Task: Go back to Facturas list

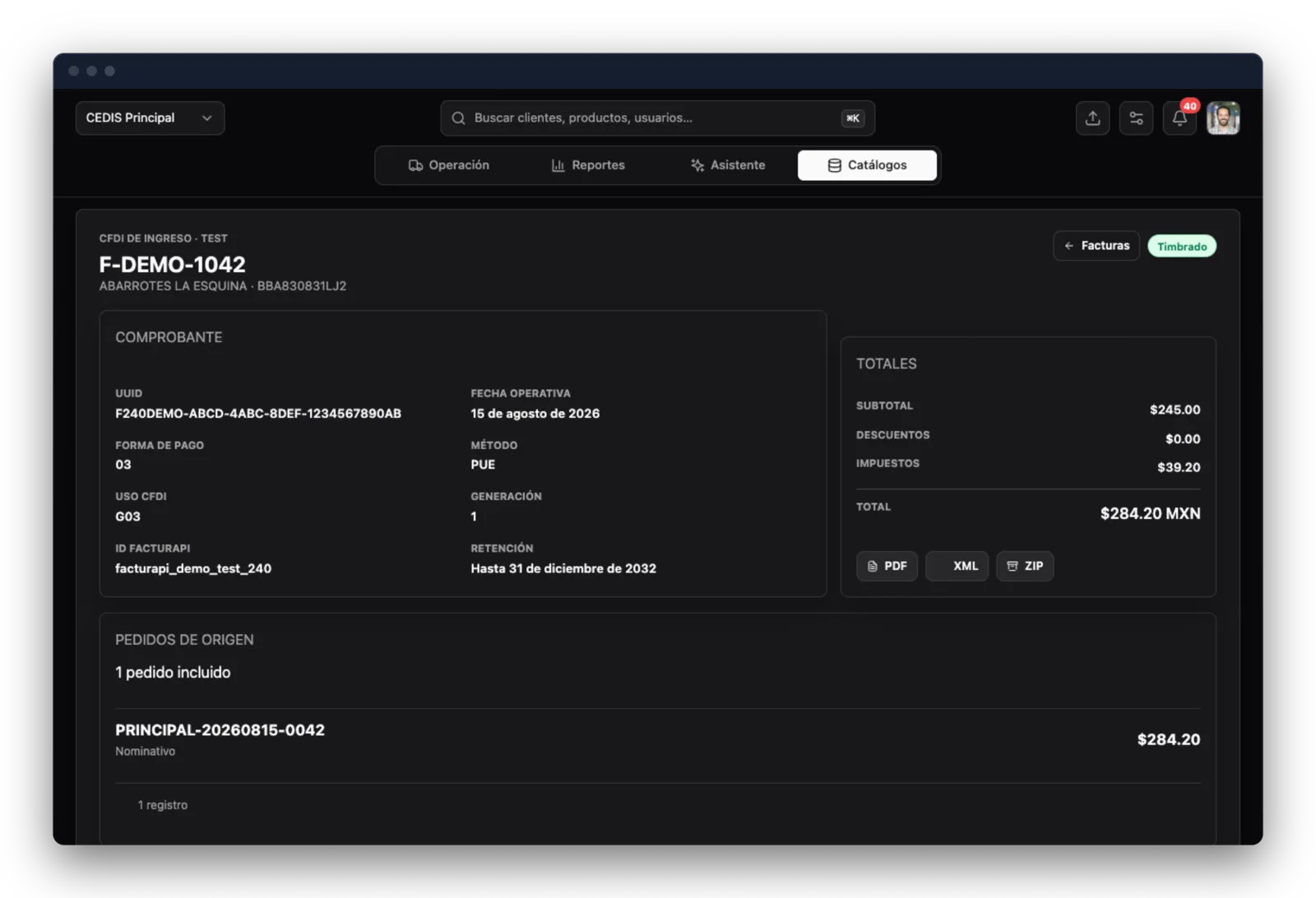Action: pos(1096,246)
